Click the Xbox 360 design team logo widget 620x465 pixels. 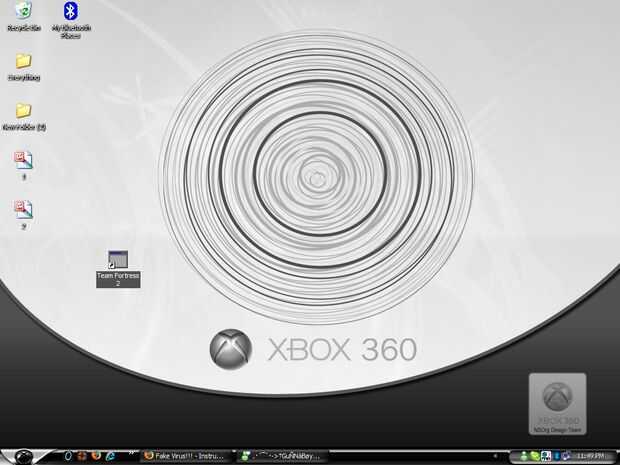point(558,404)
